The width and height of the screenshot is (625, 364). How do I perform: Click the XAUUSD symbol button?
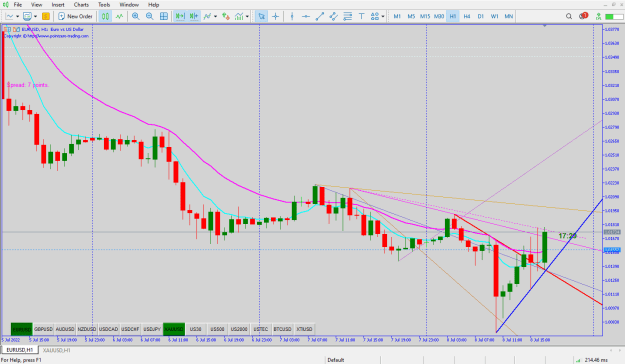(x=174, y=329)
